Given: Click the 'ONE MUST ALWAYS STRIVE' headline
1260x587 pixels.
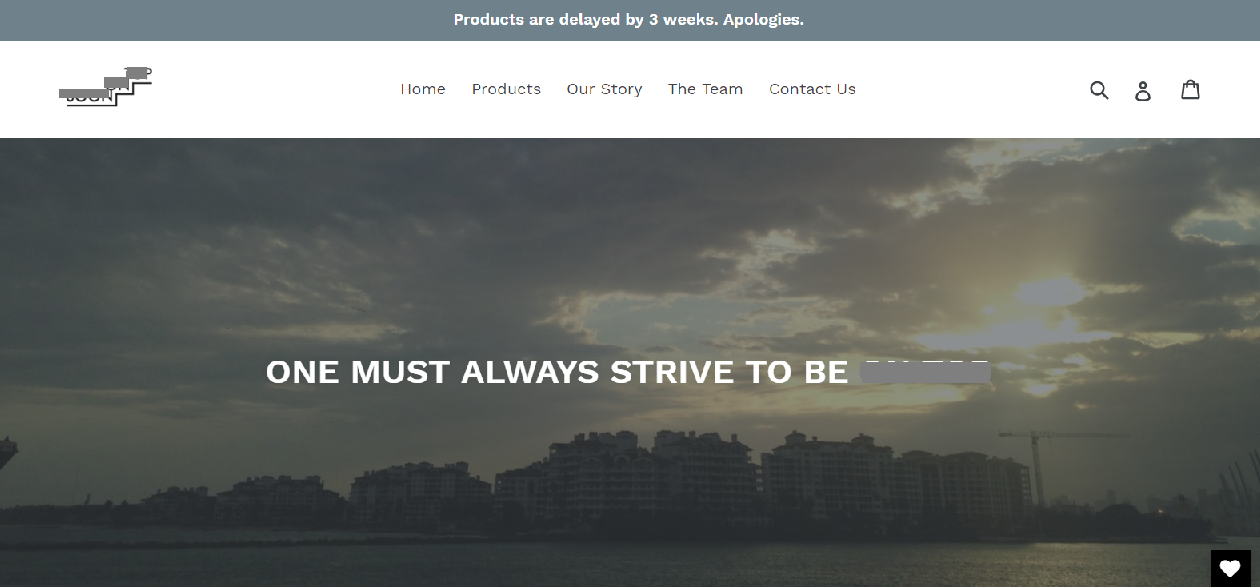Looking at the screenshot, I should (x=556, y=372).
